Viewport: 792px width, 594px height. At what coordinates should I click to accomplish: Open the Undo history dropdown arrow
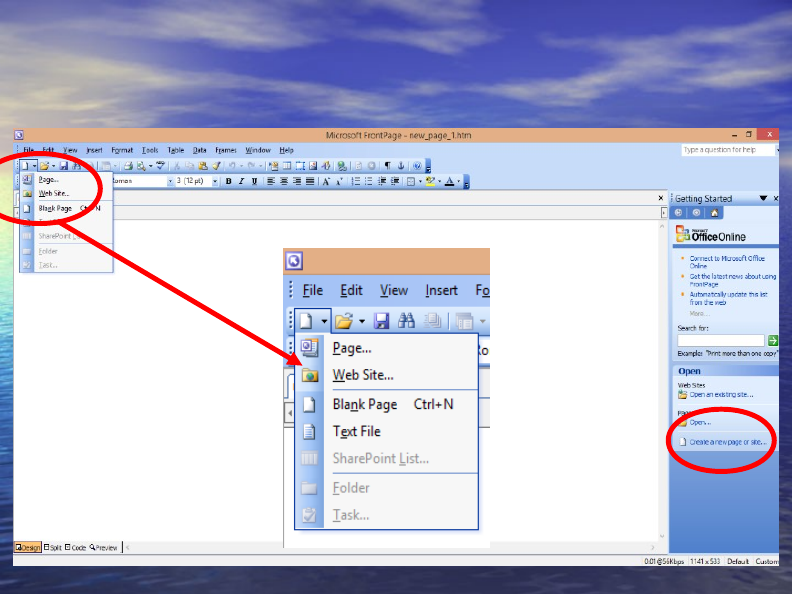241,166
